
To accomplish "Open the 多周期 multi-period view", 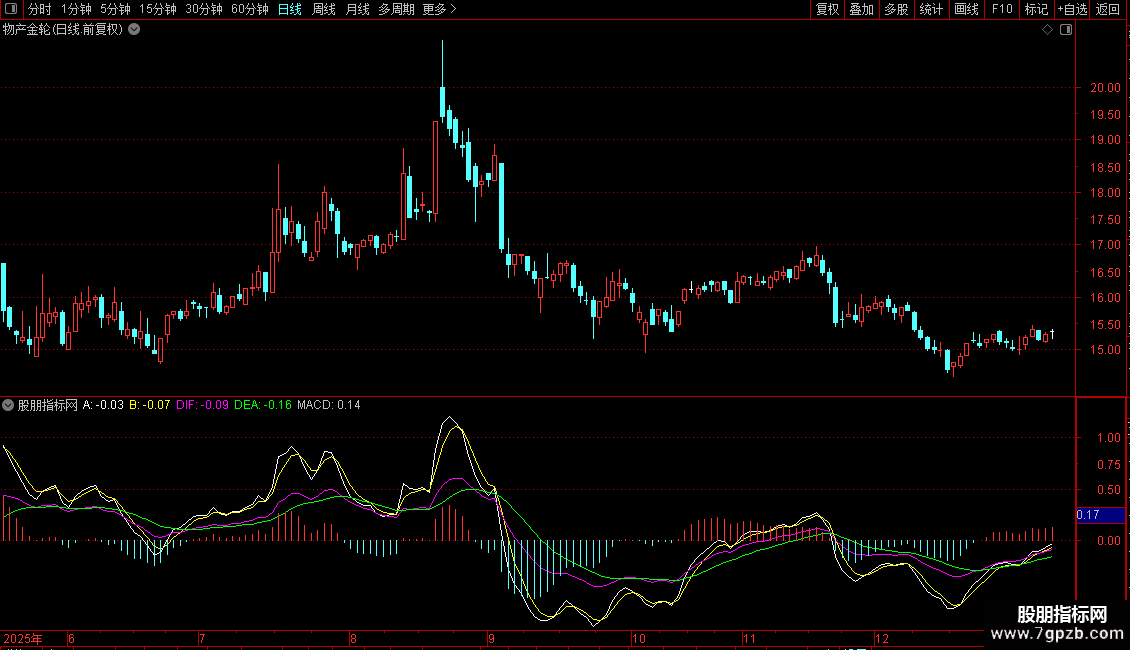I will [396, 9].
